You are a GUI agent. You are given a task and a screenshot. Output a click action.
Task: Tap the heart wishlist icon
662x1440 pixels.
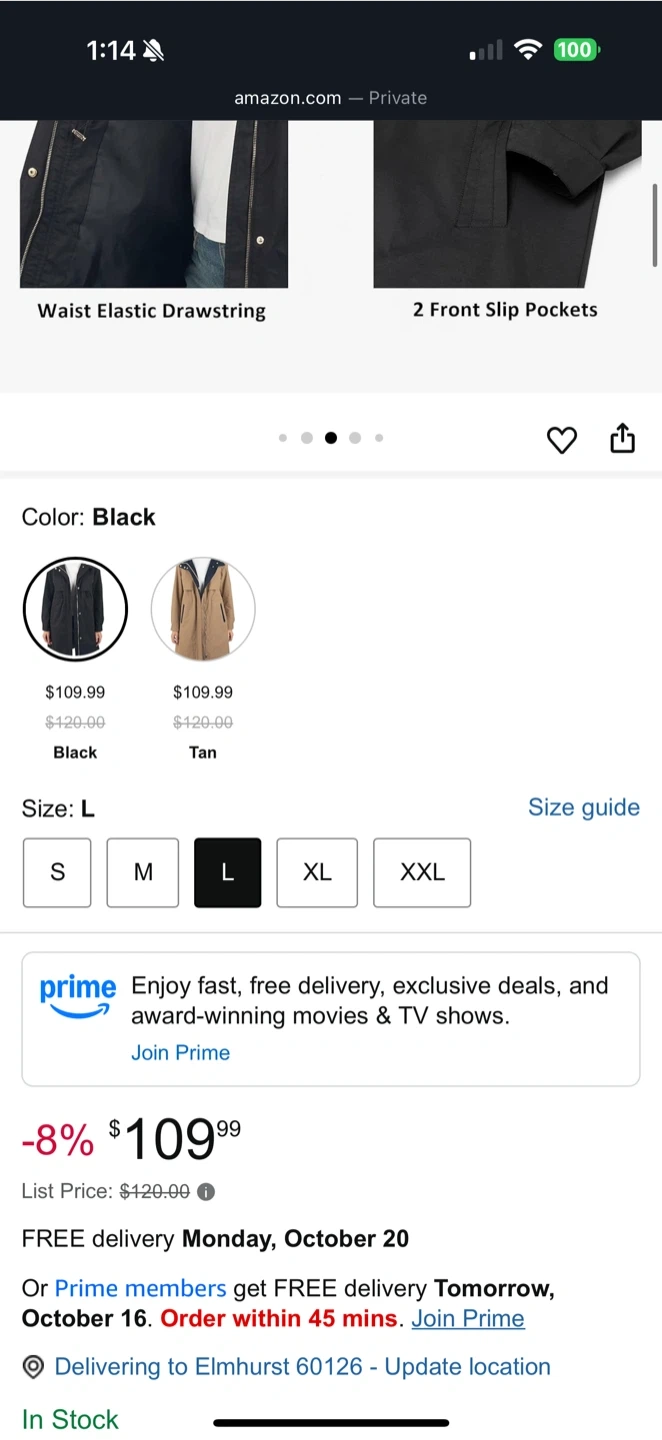[562, 440]
